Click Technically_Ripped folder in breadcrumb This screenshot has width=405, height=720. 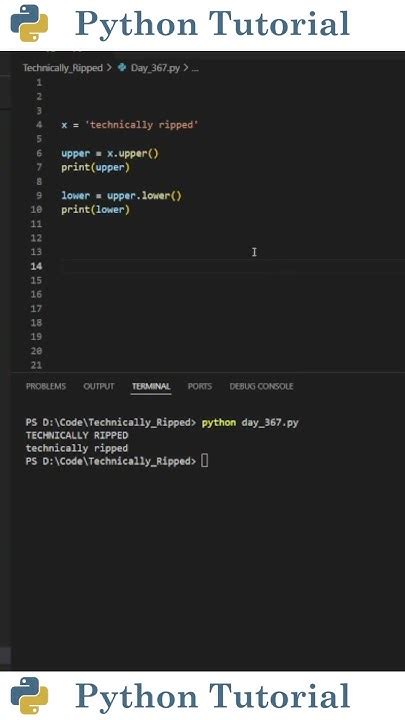62,68
